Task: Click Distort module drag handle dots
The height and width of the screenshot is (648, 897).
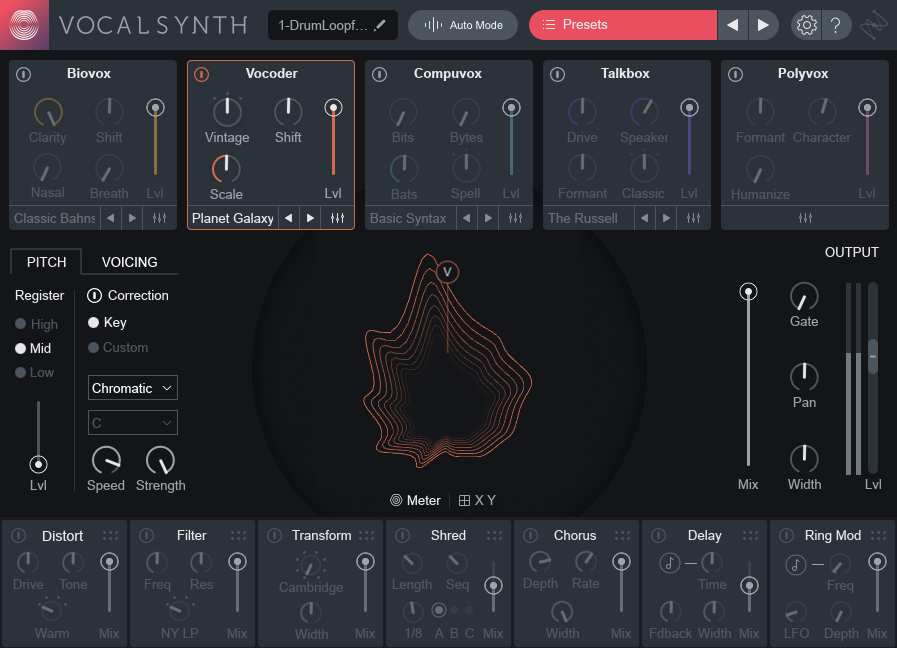Action: (x=110, y=535)
